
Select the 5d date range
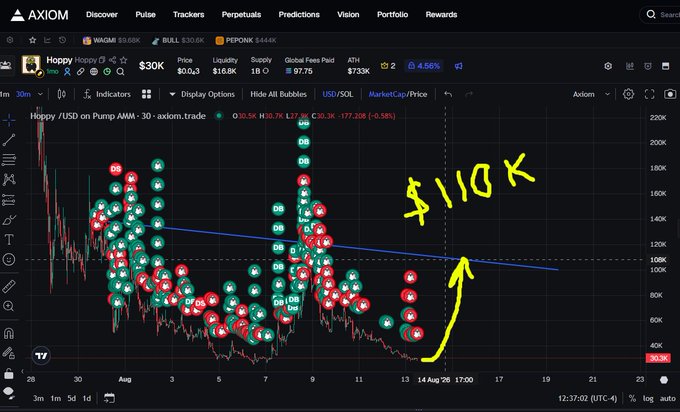click(72, 398)
